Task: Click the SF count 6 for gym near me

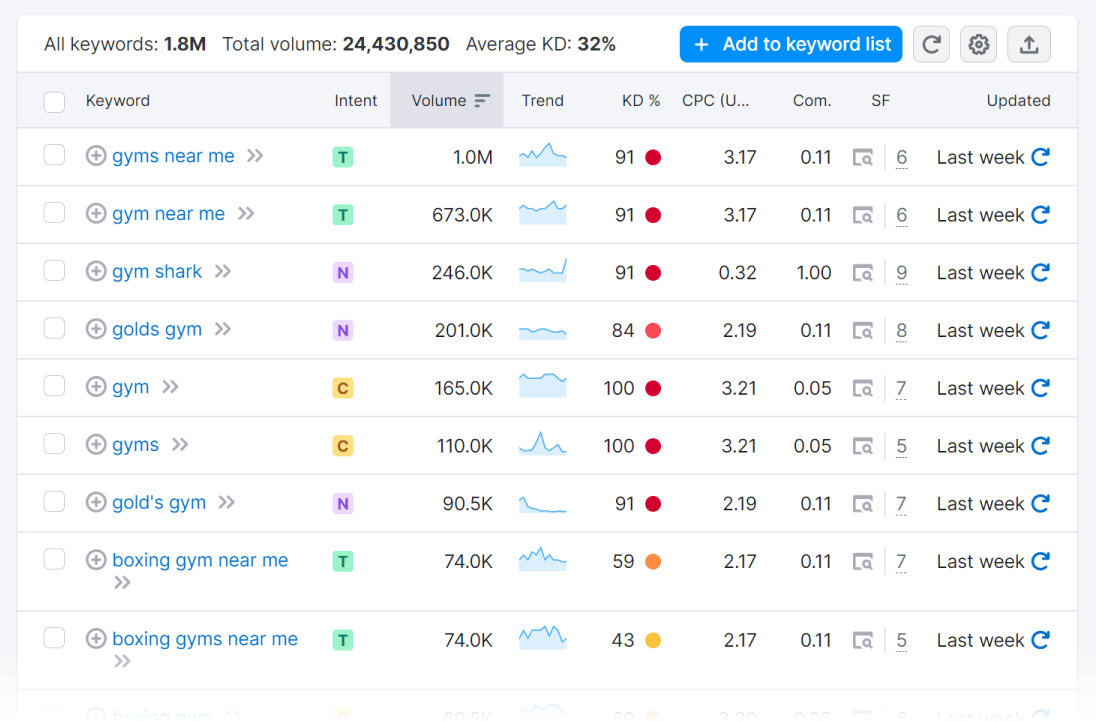Action: [901, 214]
